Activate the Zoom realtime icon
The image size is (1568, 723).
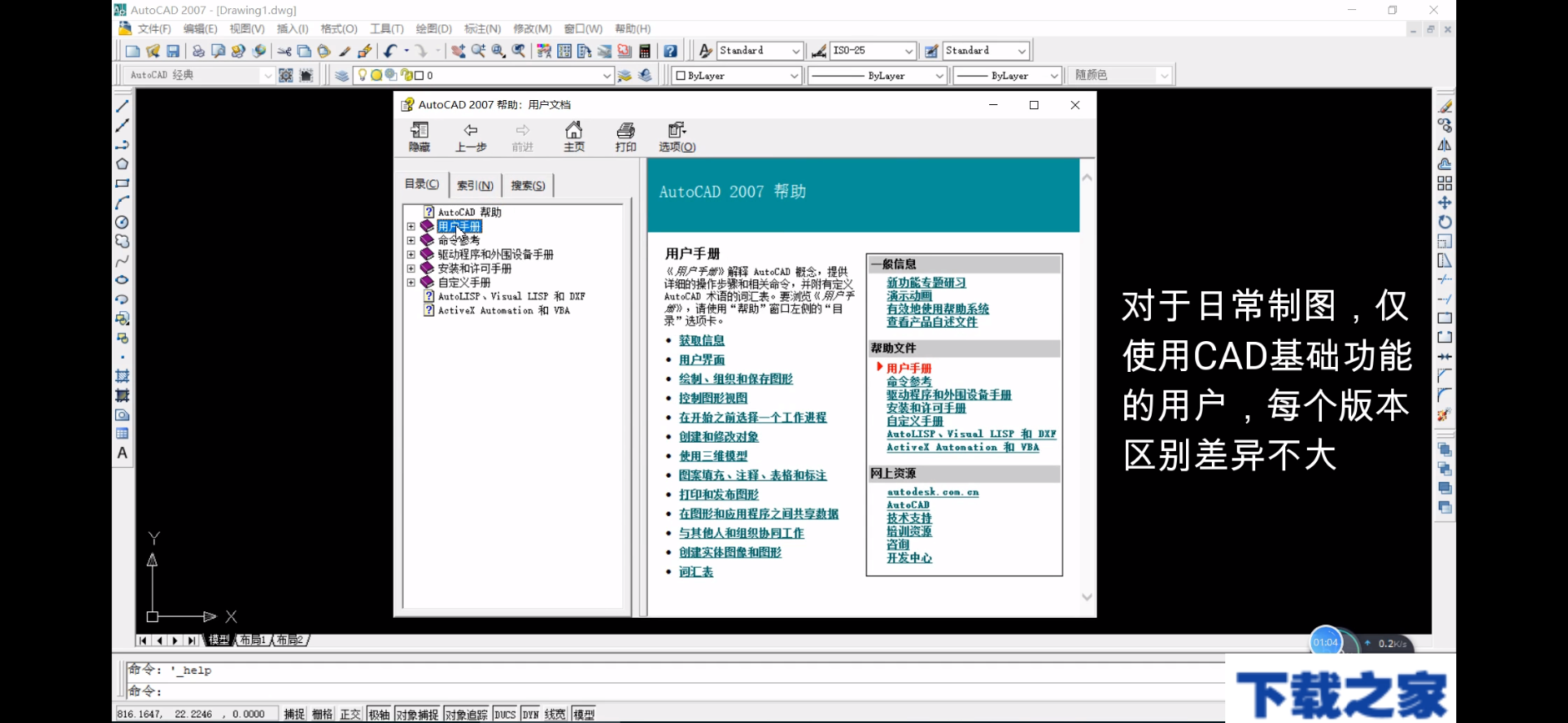tap(478, 51)
